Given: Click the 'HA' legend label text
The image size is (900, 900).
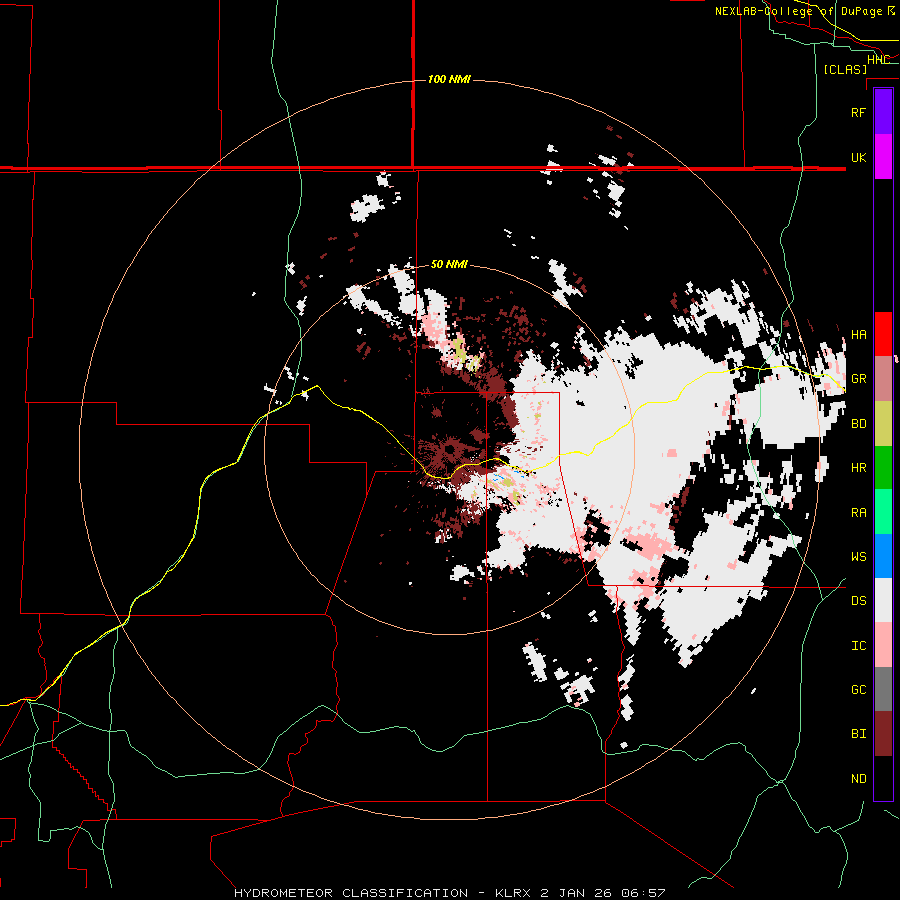Looking at the screenshot, I should (x=858, y=334).
